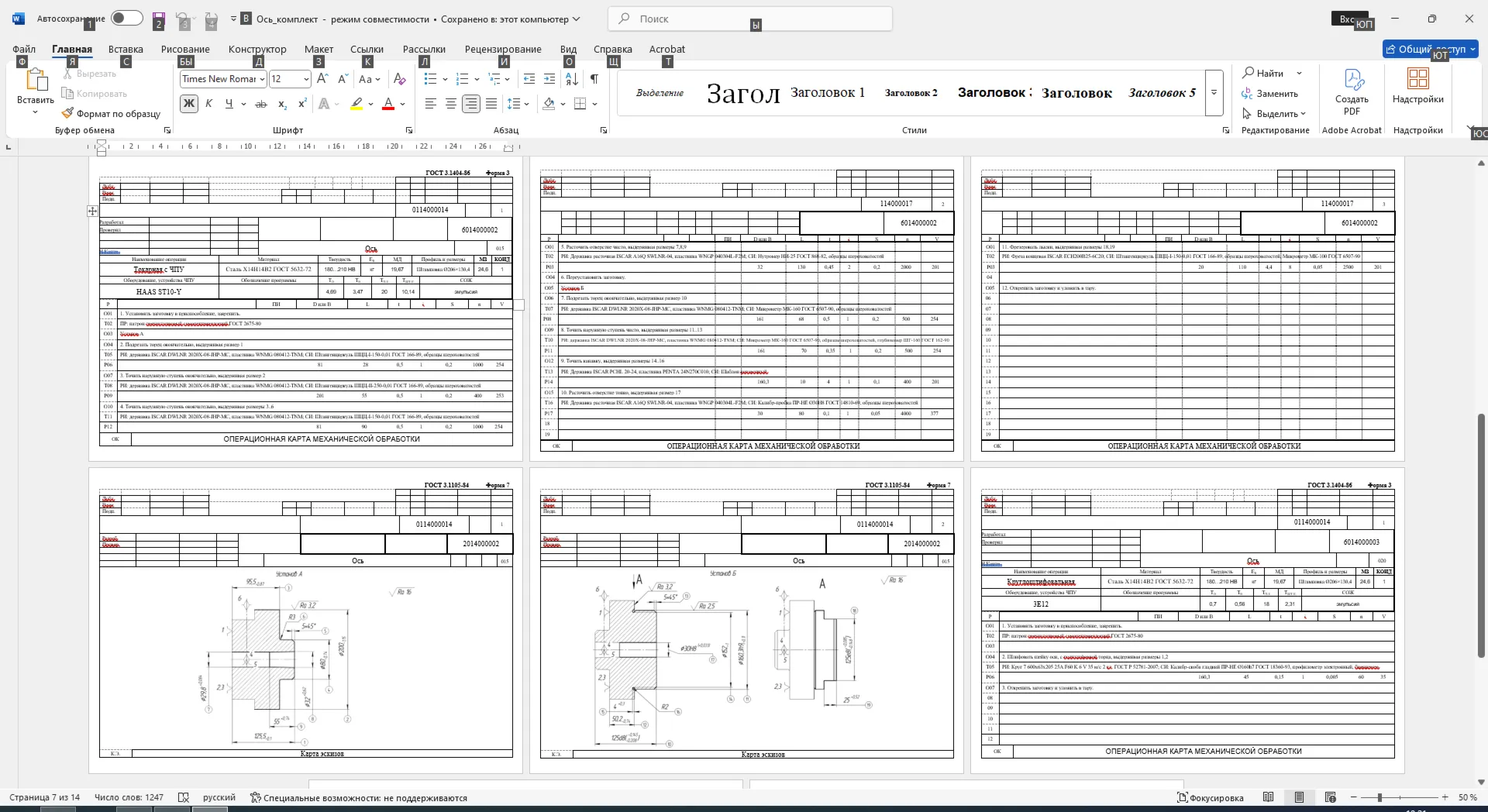Toggle the AutoSave switch
The image size is (1488, 812).
pos(127,18)
